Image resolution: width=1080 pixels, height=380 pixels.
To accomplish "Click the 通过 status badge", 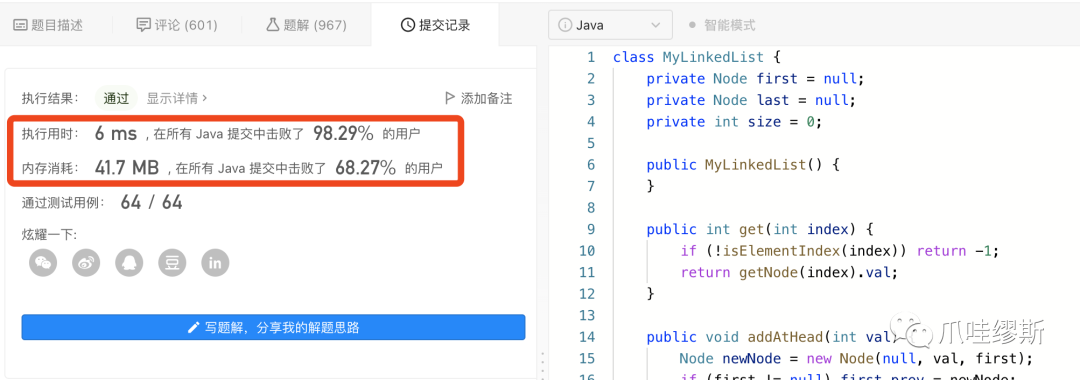I will (x=116, y=98).
